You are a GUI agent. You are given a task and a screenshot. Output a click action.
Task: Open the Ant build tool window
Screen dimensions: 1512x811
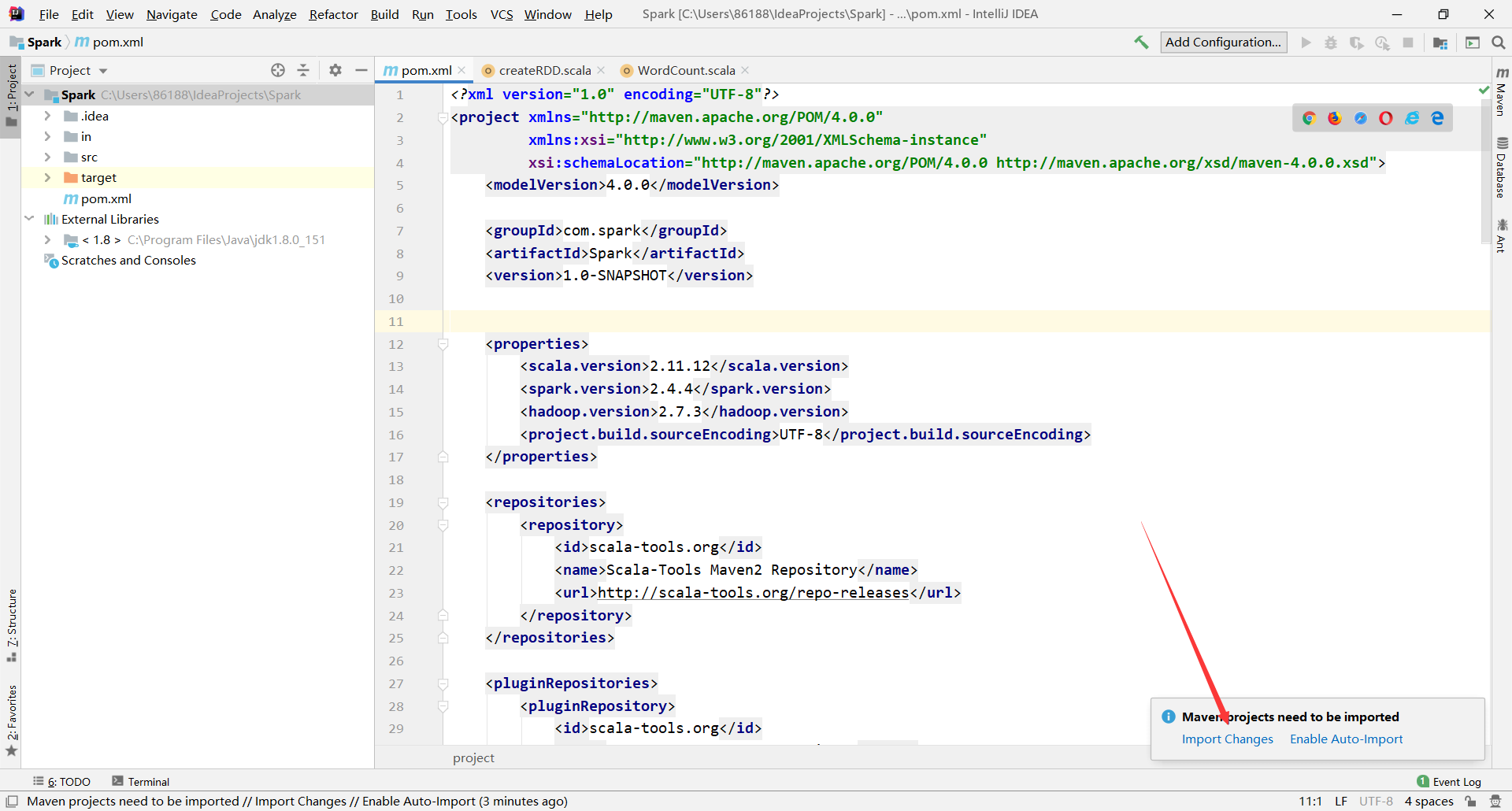(x=1503, y=236)
